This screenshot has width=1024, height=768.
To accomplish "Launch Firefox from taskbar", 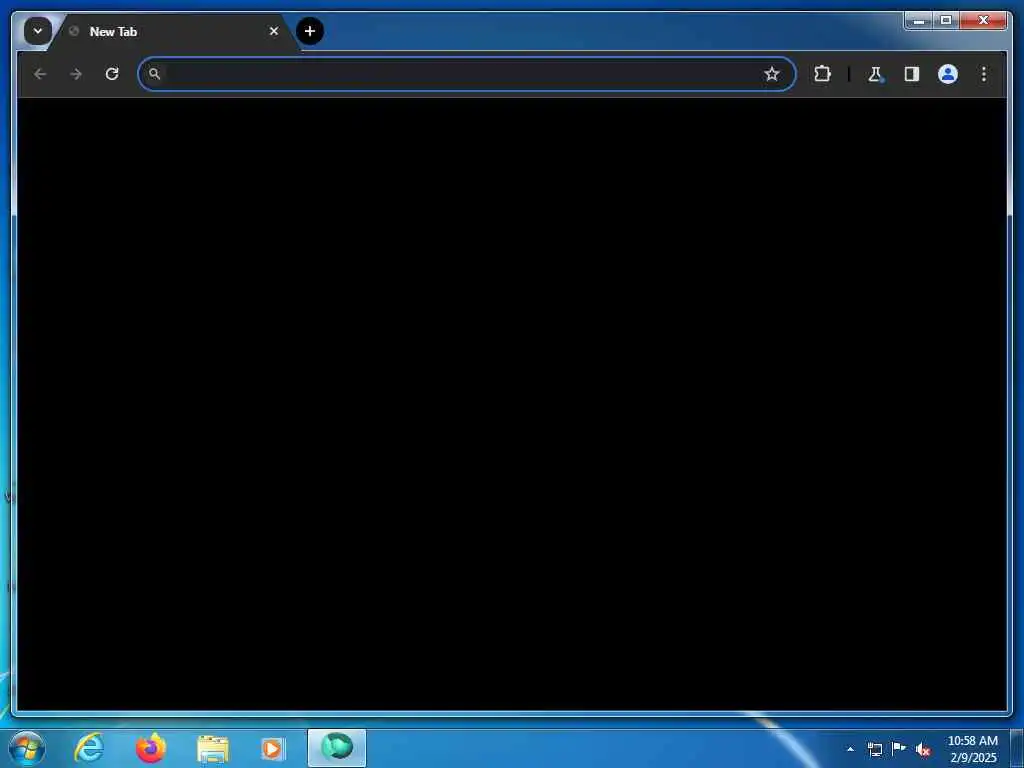I will [x=151, y=748].
